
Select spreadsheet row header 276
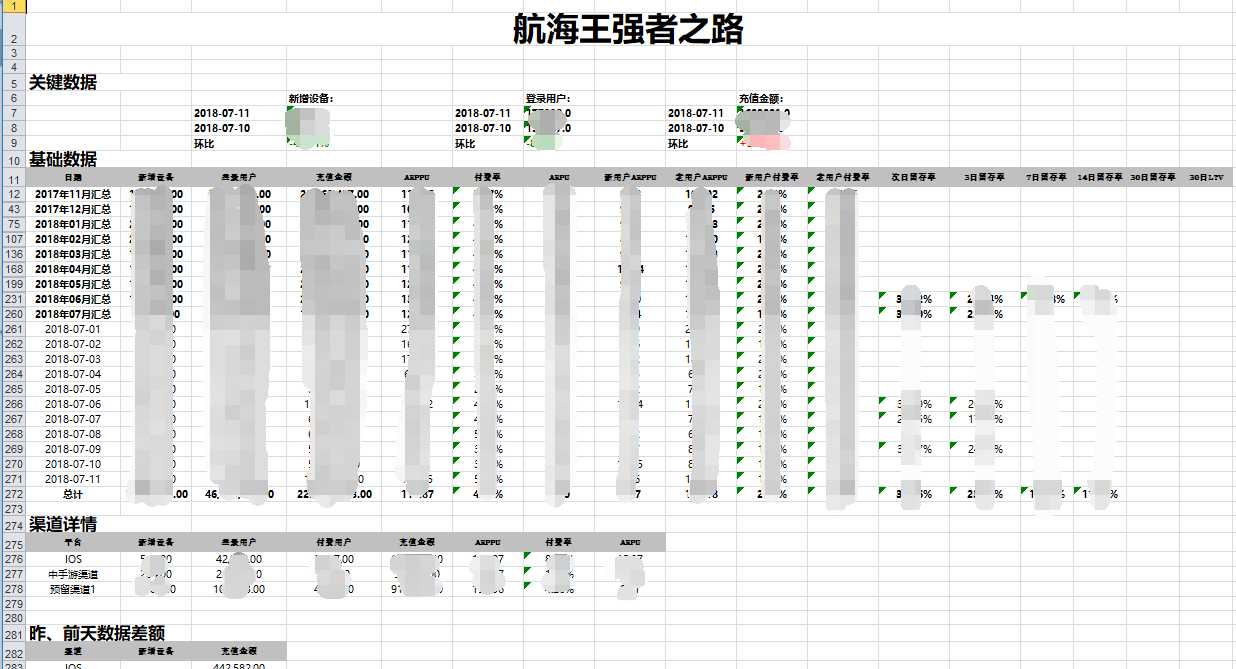click(x=13, y=559)
